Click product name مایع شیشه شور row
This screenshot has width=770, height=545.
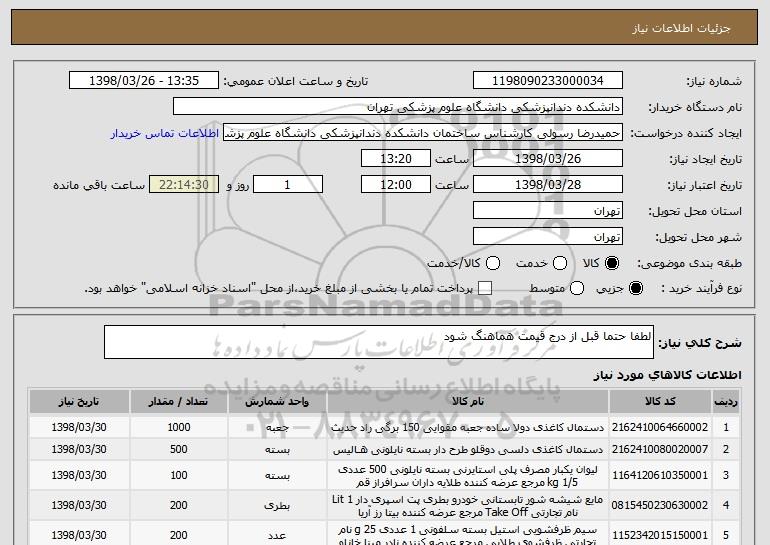pos(468,506)
